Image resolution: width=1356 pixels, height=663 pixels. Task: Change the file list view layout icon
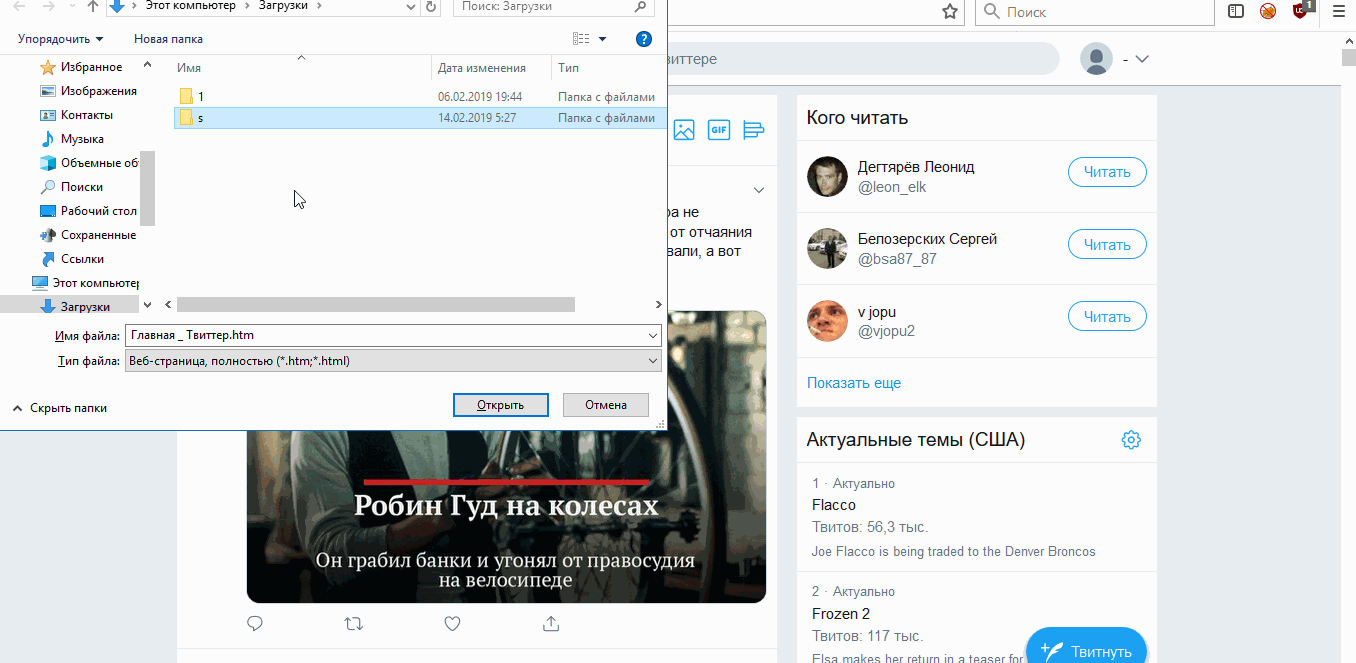point(581,39)
